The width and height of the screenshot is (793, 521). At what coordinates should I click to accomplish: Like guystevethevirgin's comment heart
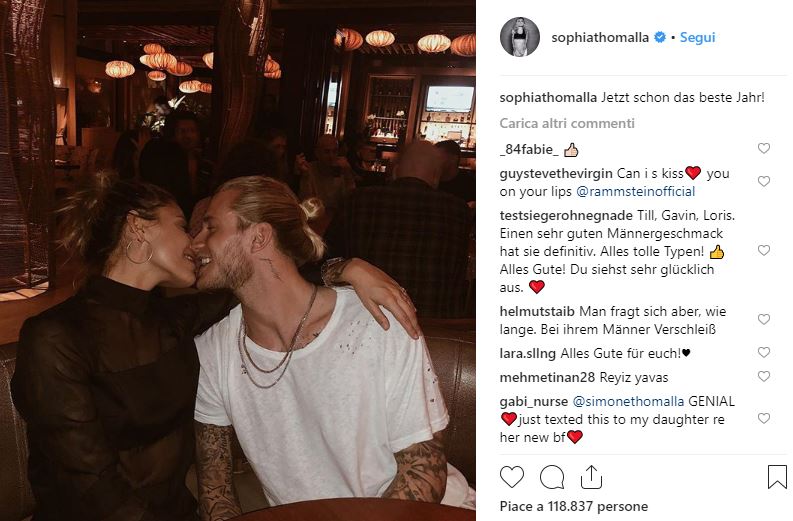[764, 181]
